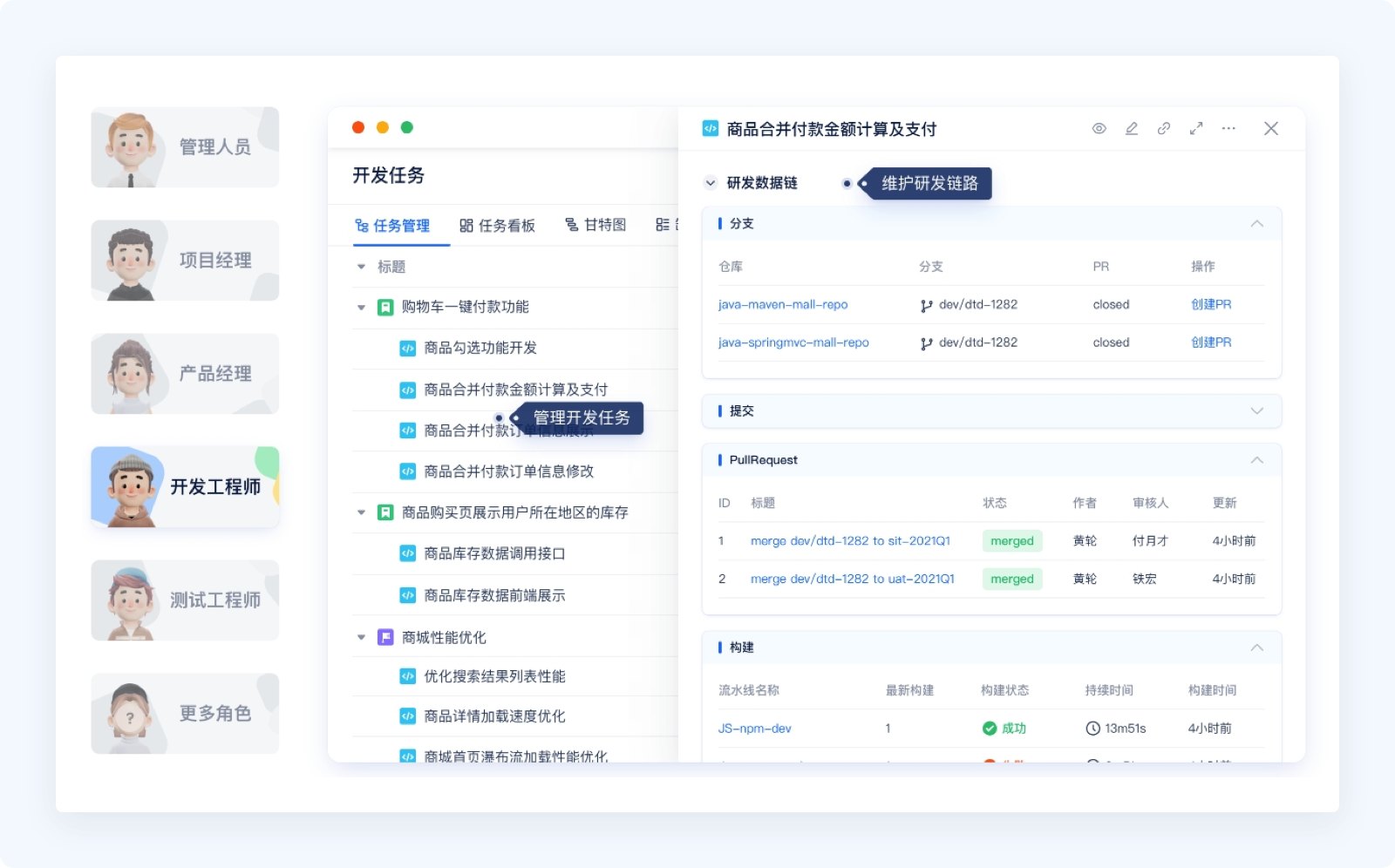1395x868 pixels.
Task: Expand detail panel with the fullscreen arrows icon
Action: 1195,129
